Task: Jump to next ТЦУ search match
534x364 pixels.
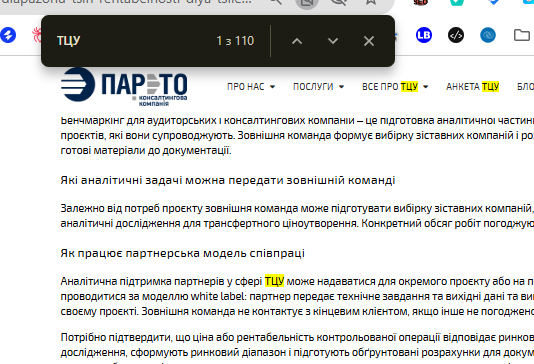Action: point(333,41)
